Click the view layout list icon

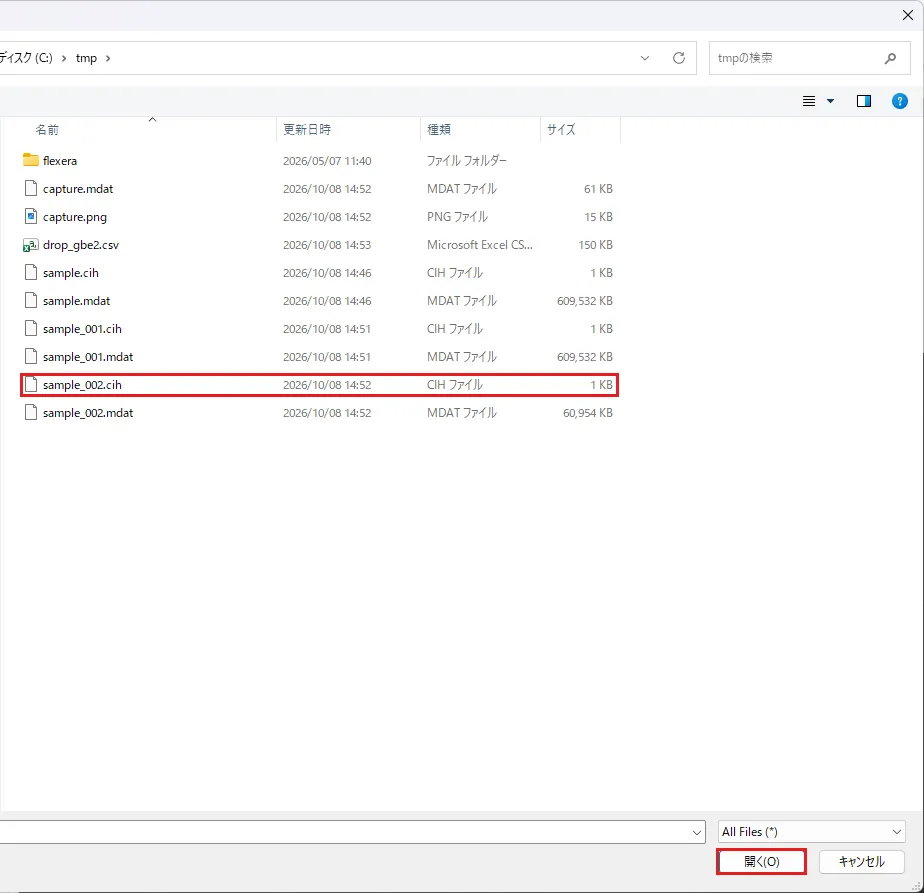pos(809,101)
